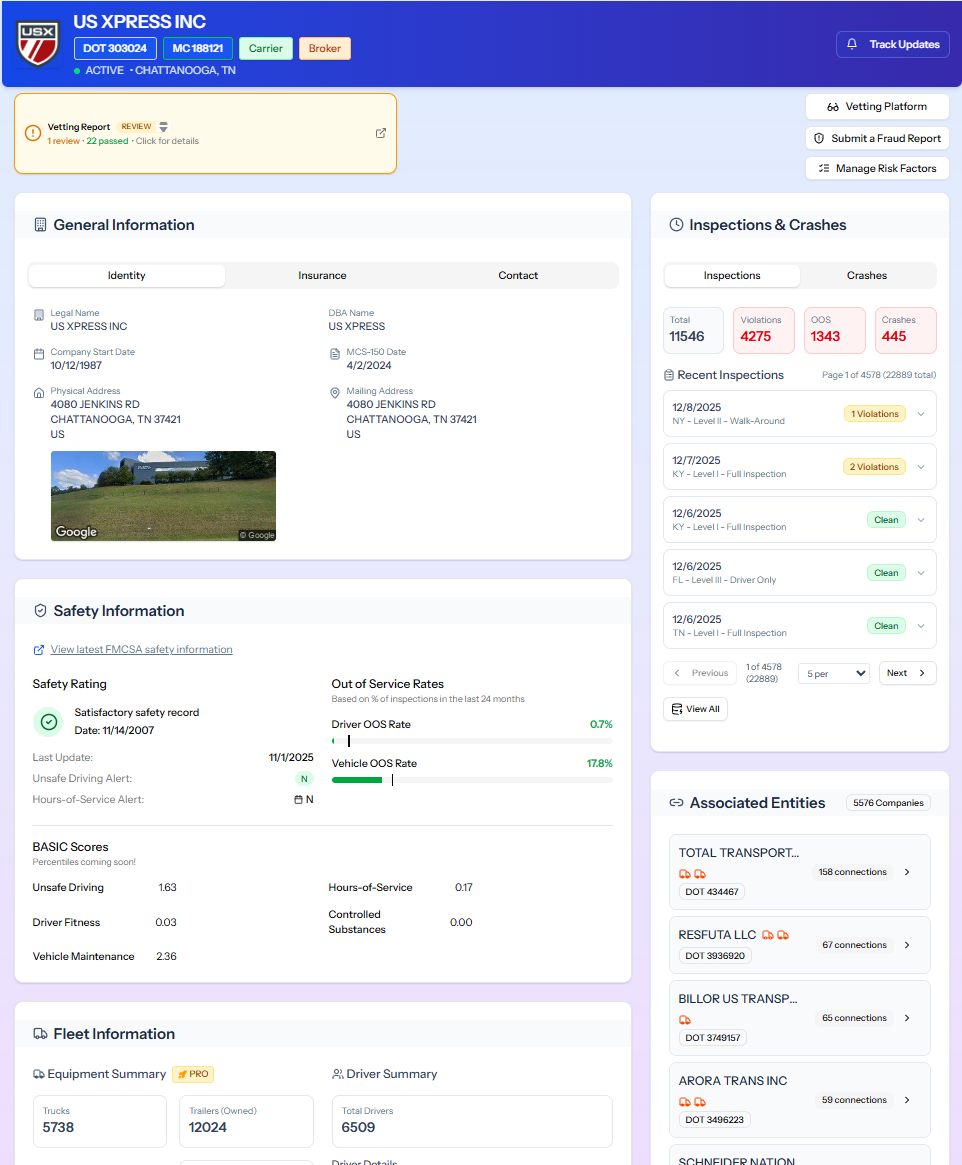Viewport: 962px width, 1165px height.
Task: Click the Google street view thumbnail
Action: tap(163, 496)
